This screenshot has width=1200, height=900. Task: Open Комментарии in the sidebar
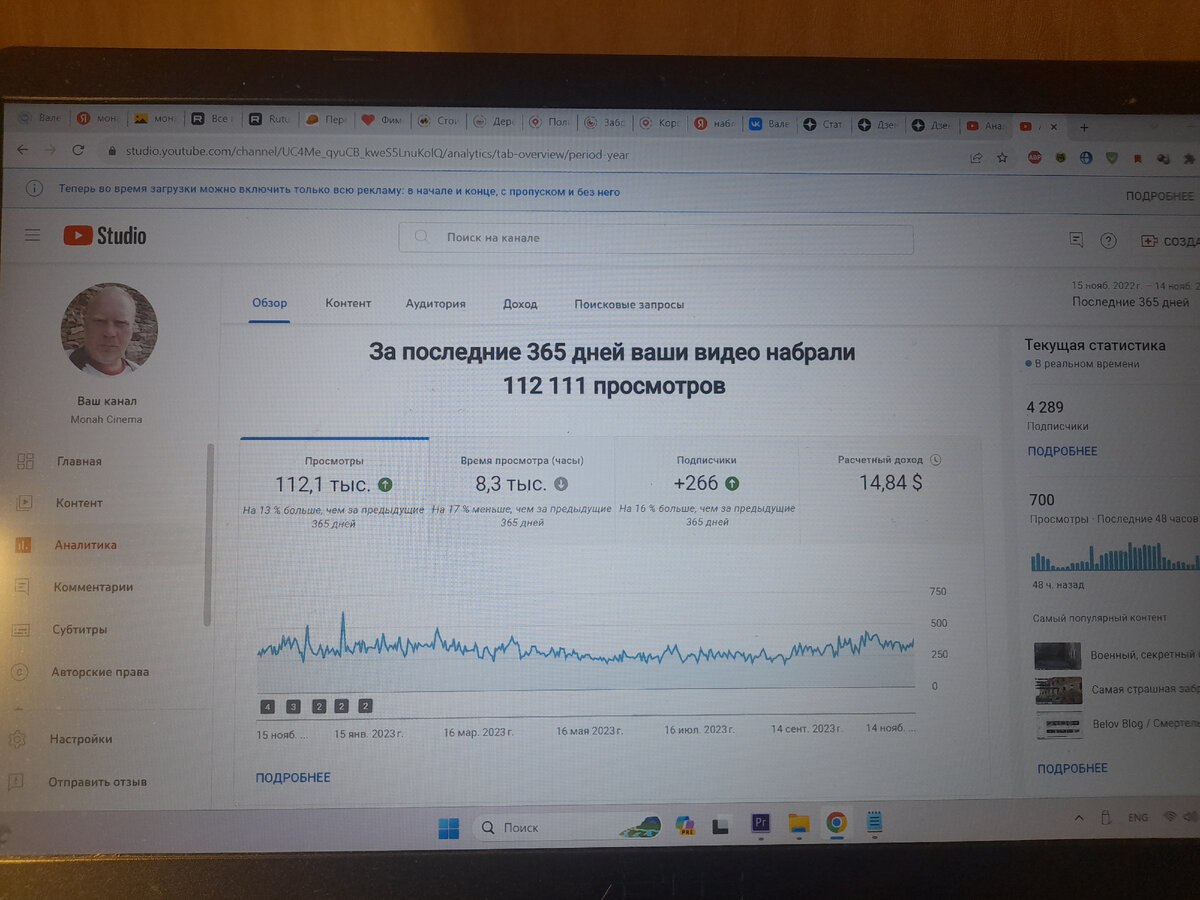92,587
